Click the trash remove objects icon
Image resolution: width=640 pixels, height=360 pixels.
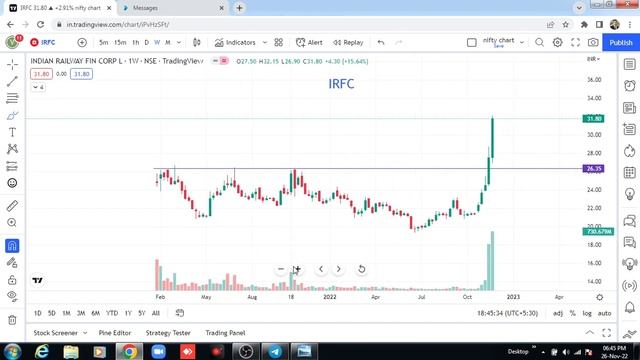tap(12, 320)
